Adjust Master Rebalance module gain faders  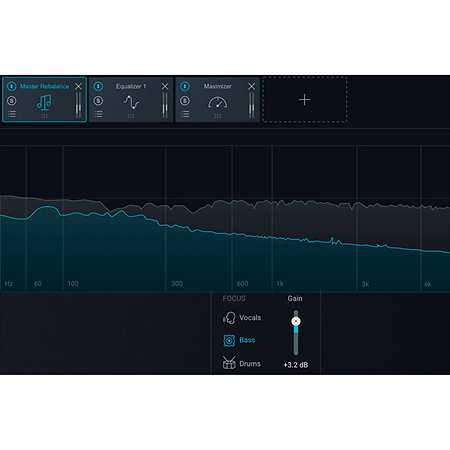(x=78, y=105)
